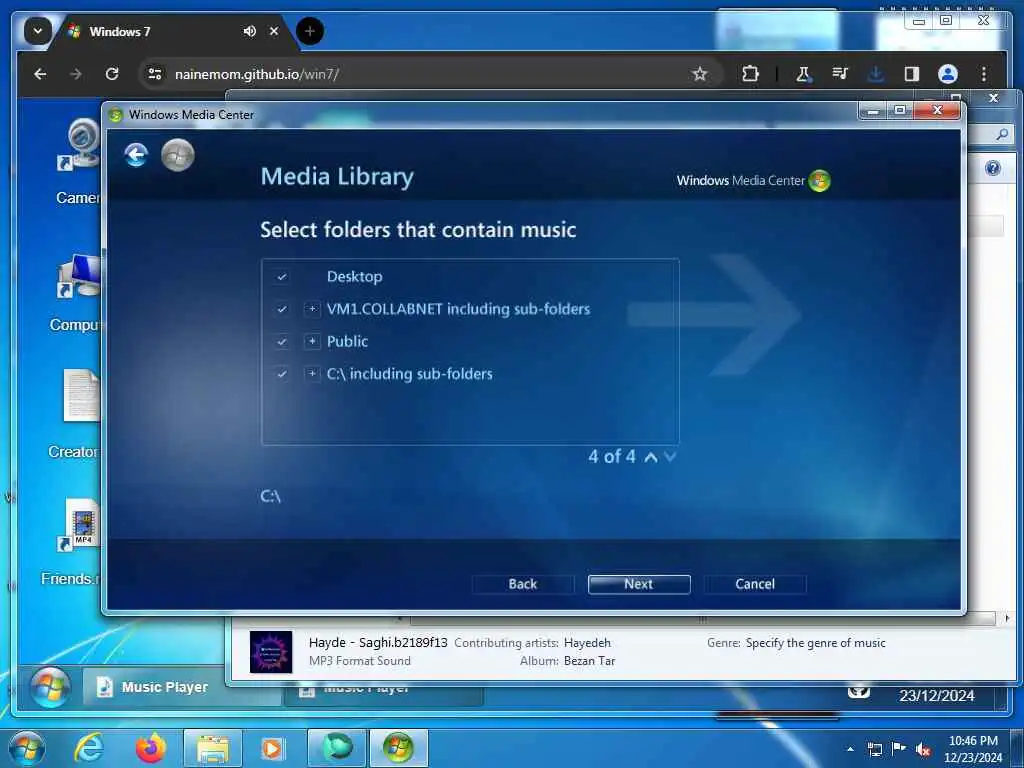1024x768 pixels.
Task: Click the Genre field Specify the genre of music
Action: (816, 643)
